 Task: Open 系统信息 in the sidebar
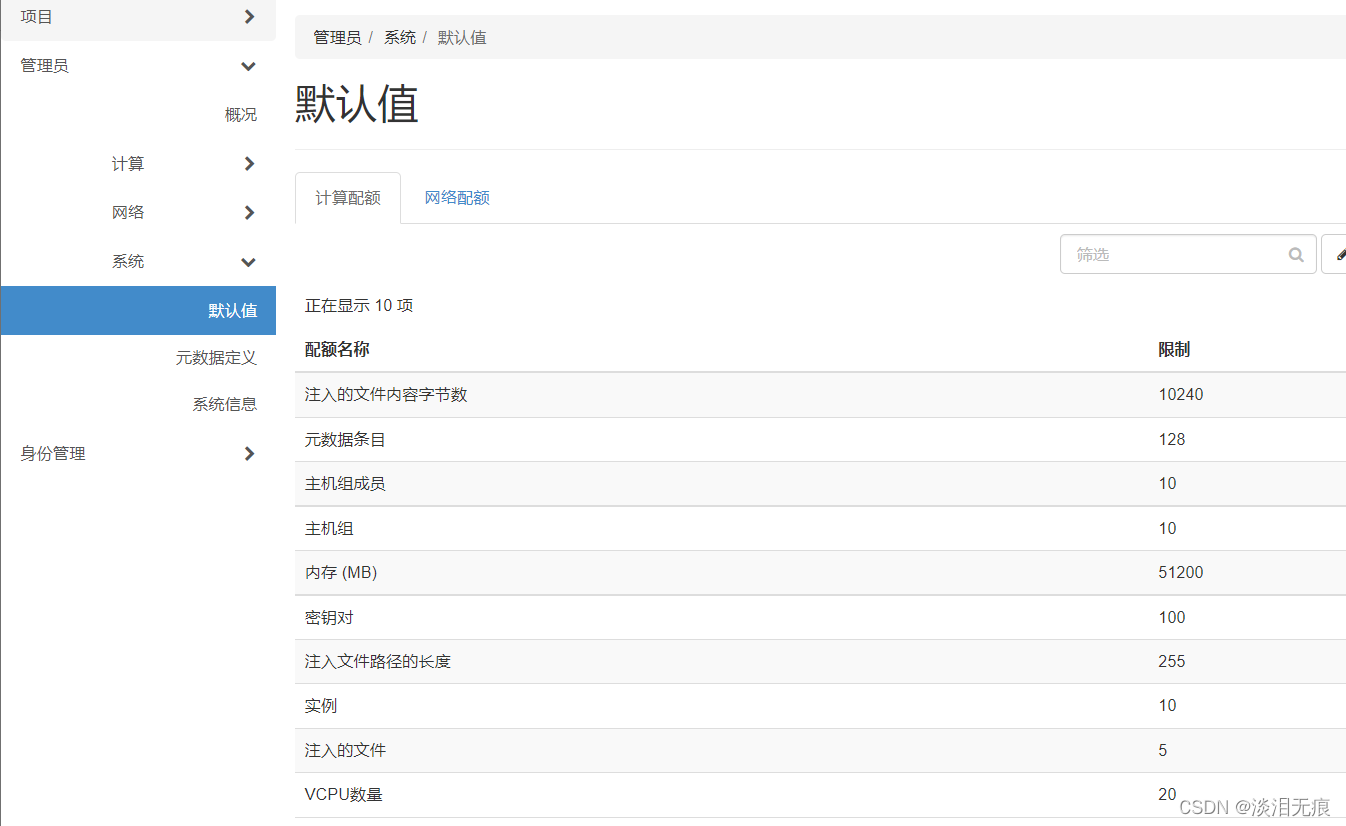tap(225, 404)
